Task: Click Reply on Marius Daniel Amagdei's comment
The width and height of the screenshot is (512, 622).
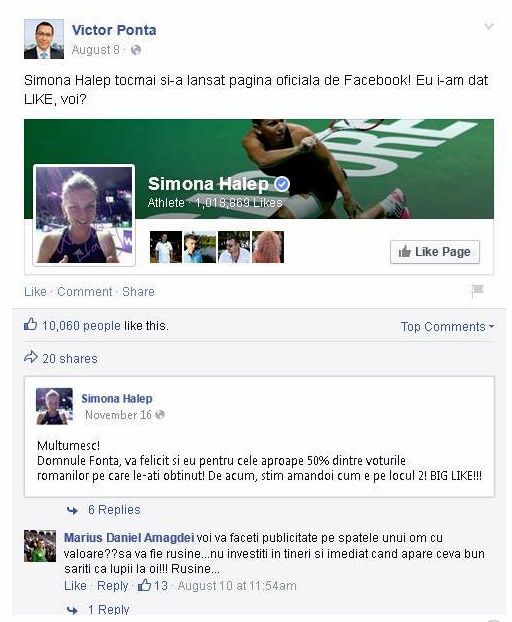Action: [113, 586]
